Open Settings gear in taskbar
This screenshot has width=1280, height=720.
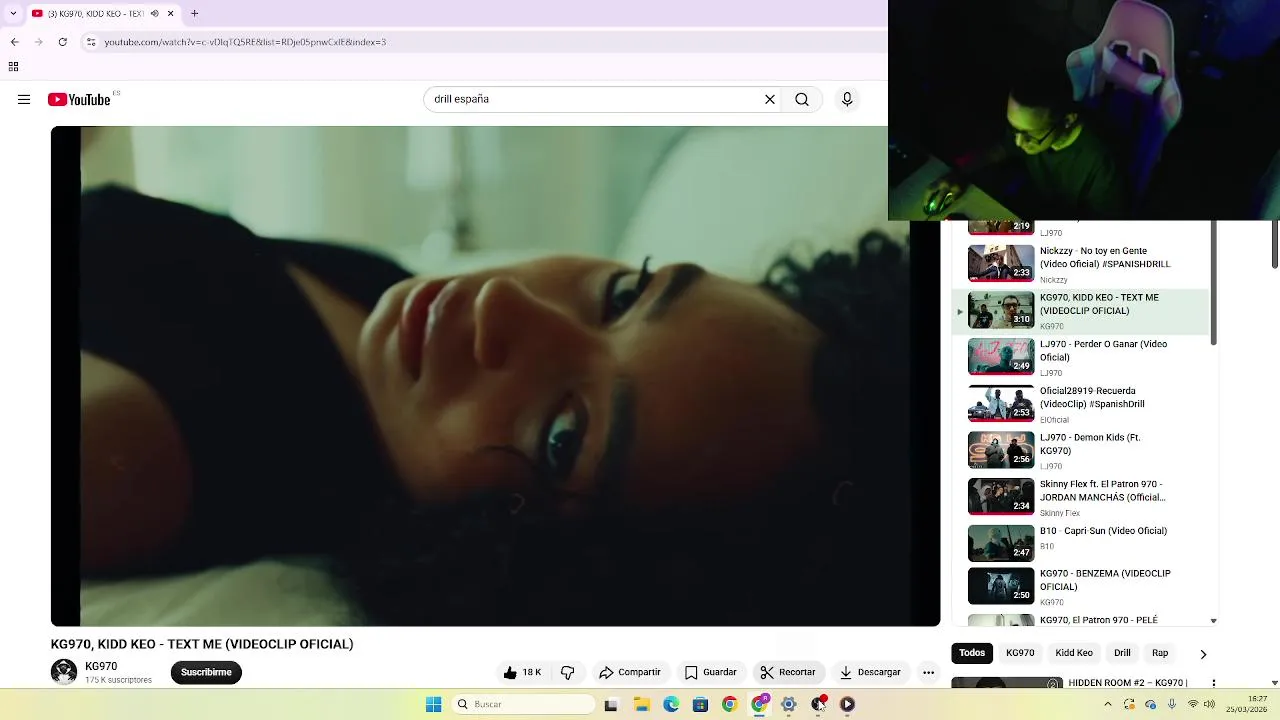click(789, 704)
